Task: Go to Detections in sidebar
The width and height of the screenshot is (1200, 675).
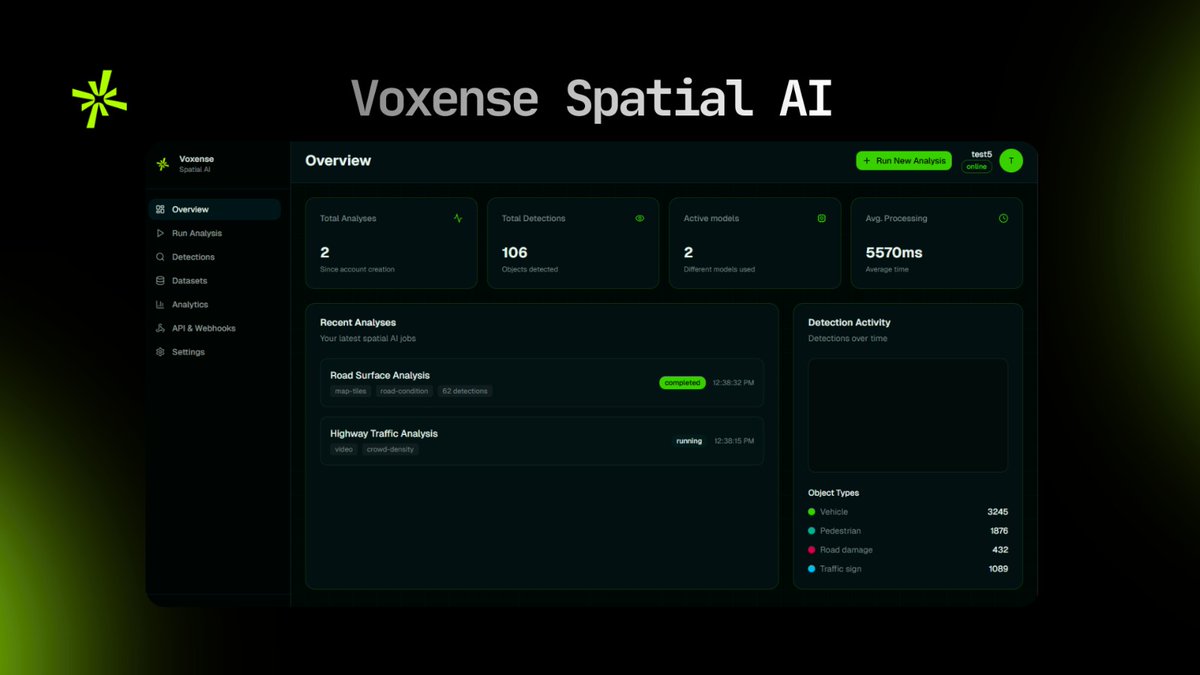Action: [215, 257]
